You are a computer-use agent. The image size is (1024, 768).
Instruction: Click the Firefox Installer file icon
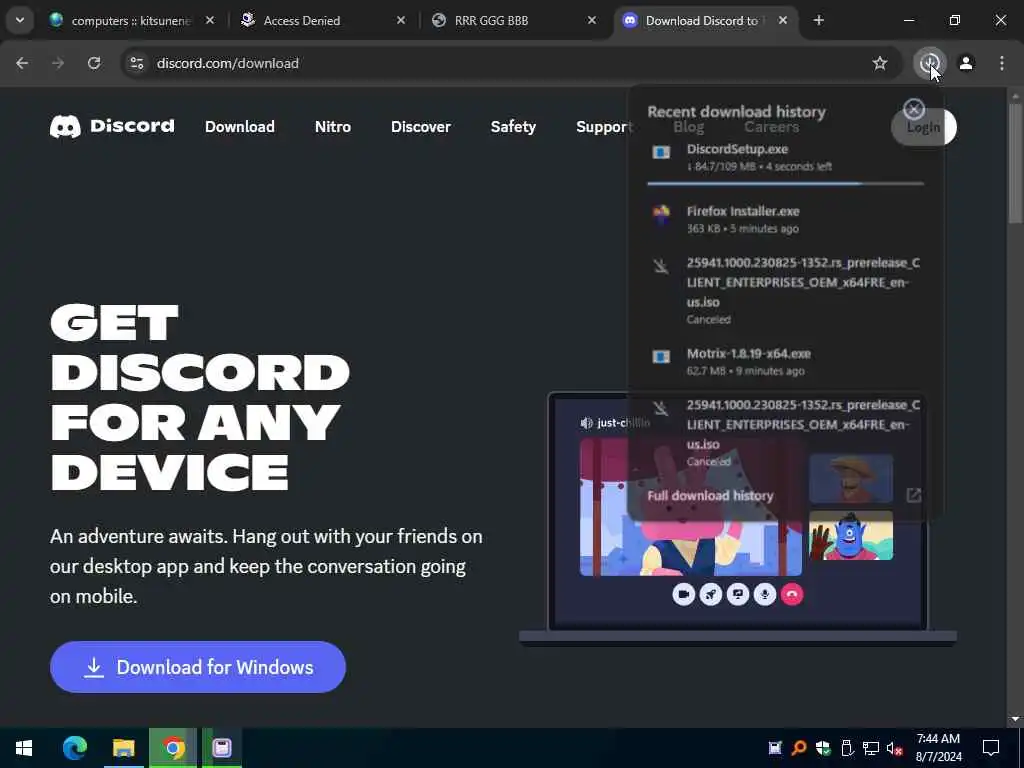pyautogui.click(x=661, y=214)
